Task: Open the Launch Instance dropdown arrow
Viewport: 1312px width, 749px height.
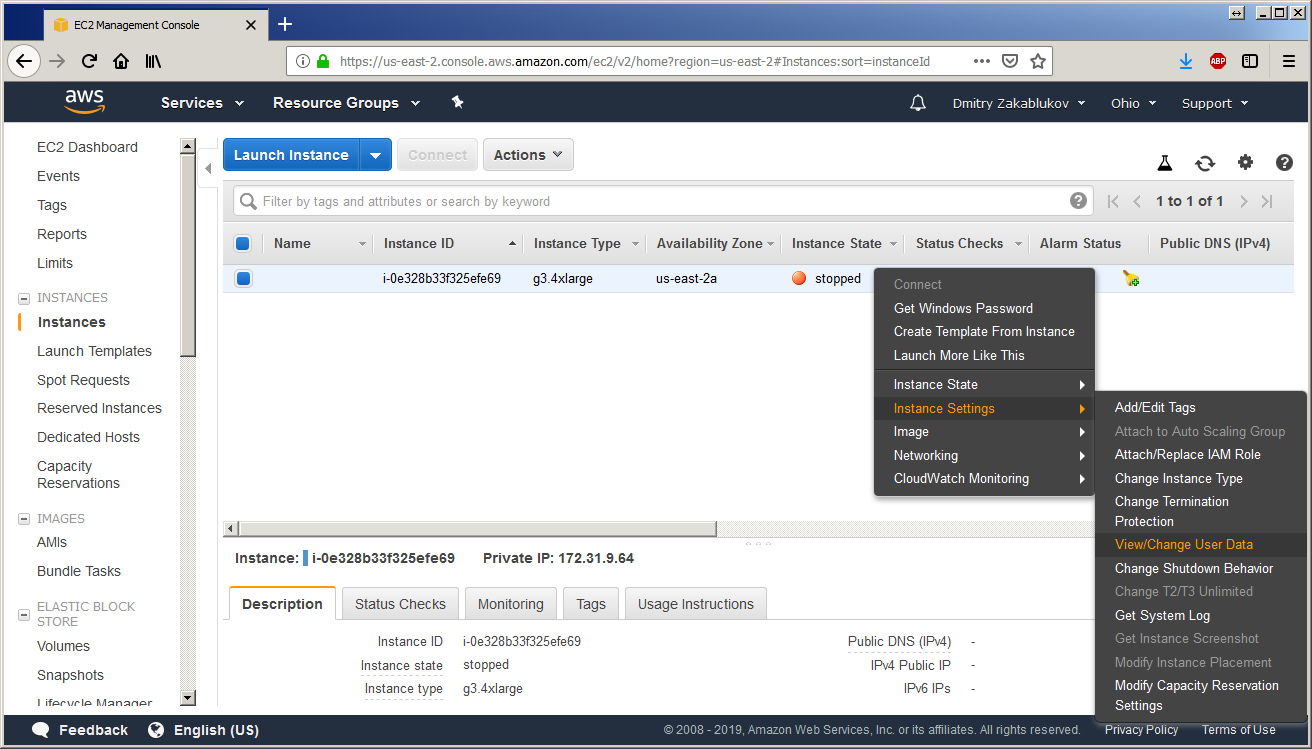Action: (375, 155)
